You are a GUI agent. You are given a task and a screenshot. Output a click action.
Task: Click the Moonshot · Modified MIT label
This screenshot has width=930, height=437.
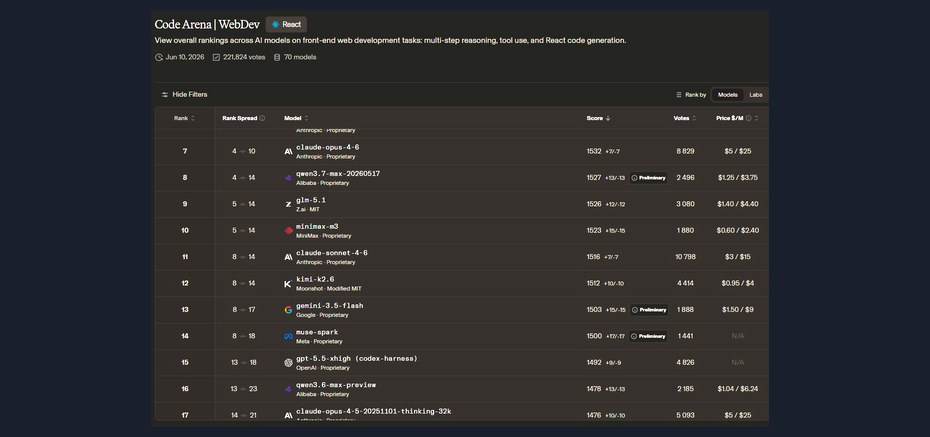click(329, 289)
